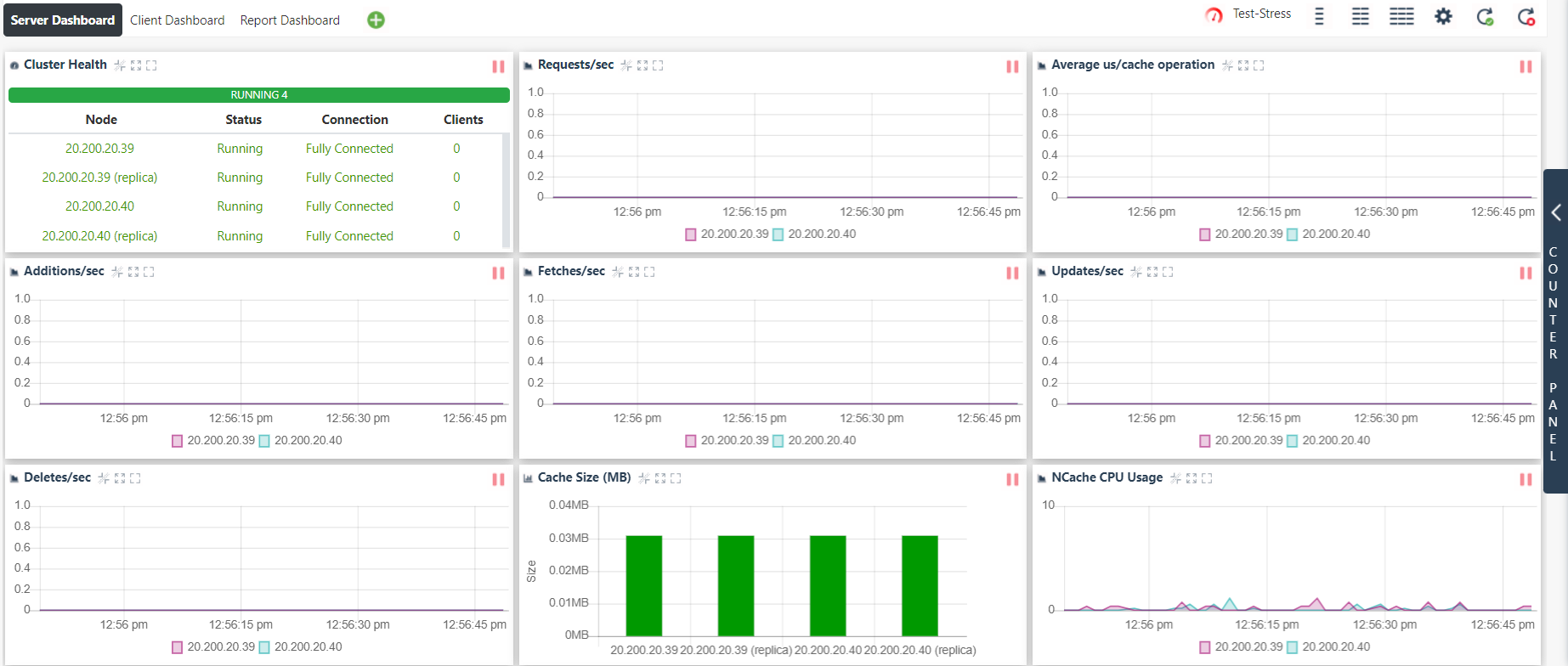The width and height of the screenshot is (1568, 666).
Task: Expand the Cluster Health panel
Action: [136, 65]
